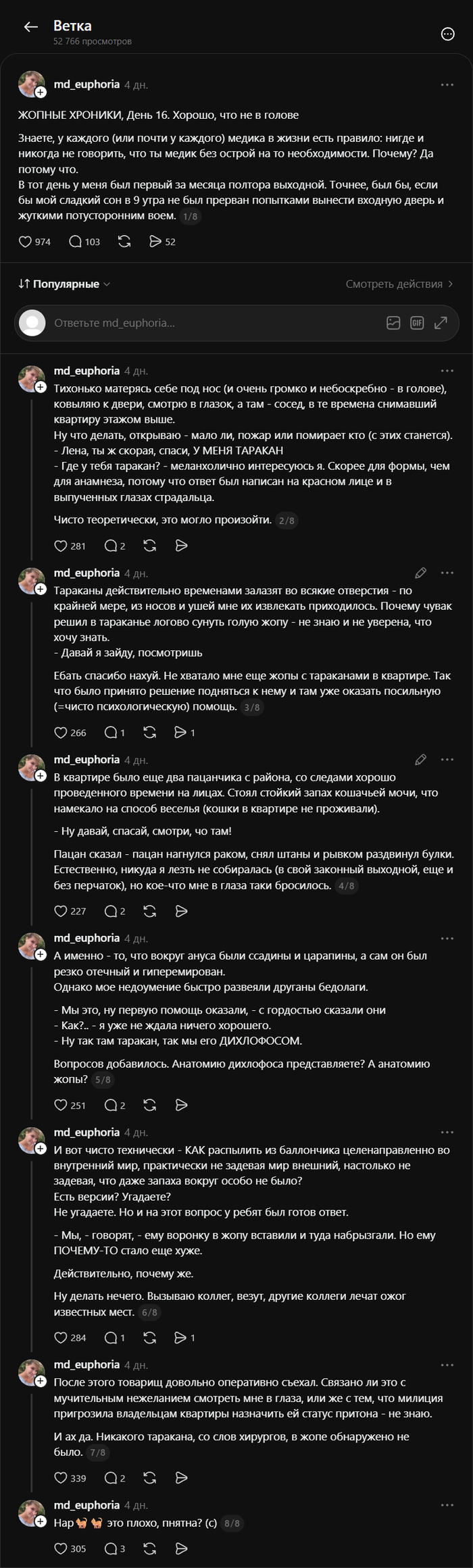View the 3 replies on the 8/8 post

click(x=115, y=1548)
